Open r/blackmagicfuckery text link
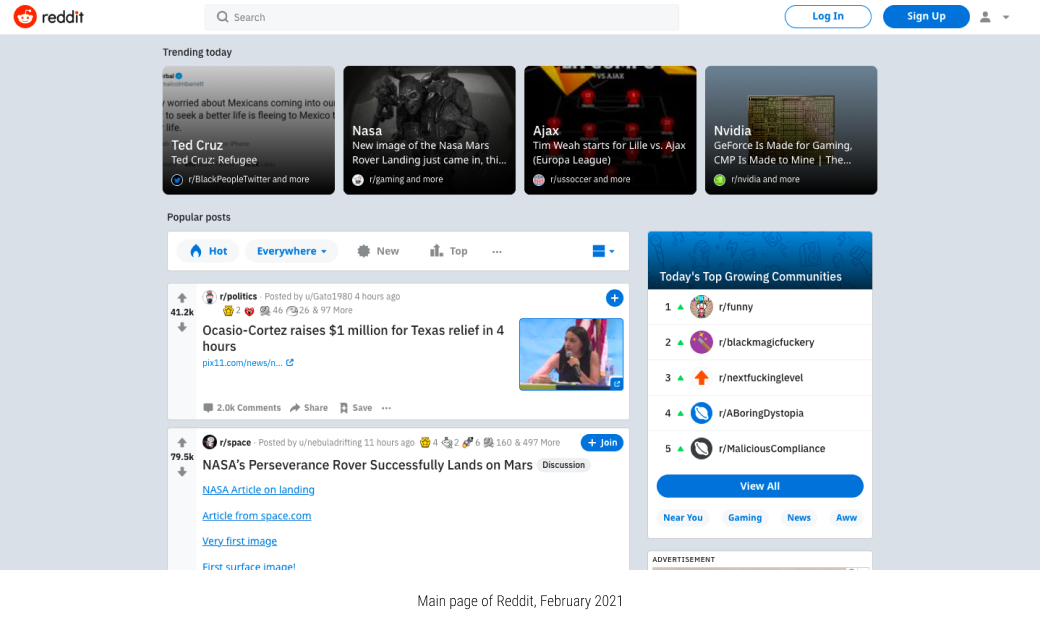This screenshot has width=1040, height=632. (767, 342)
